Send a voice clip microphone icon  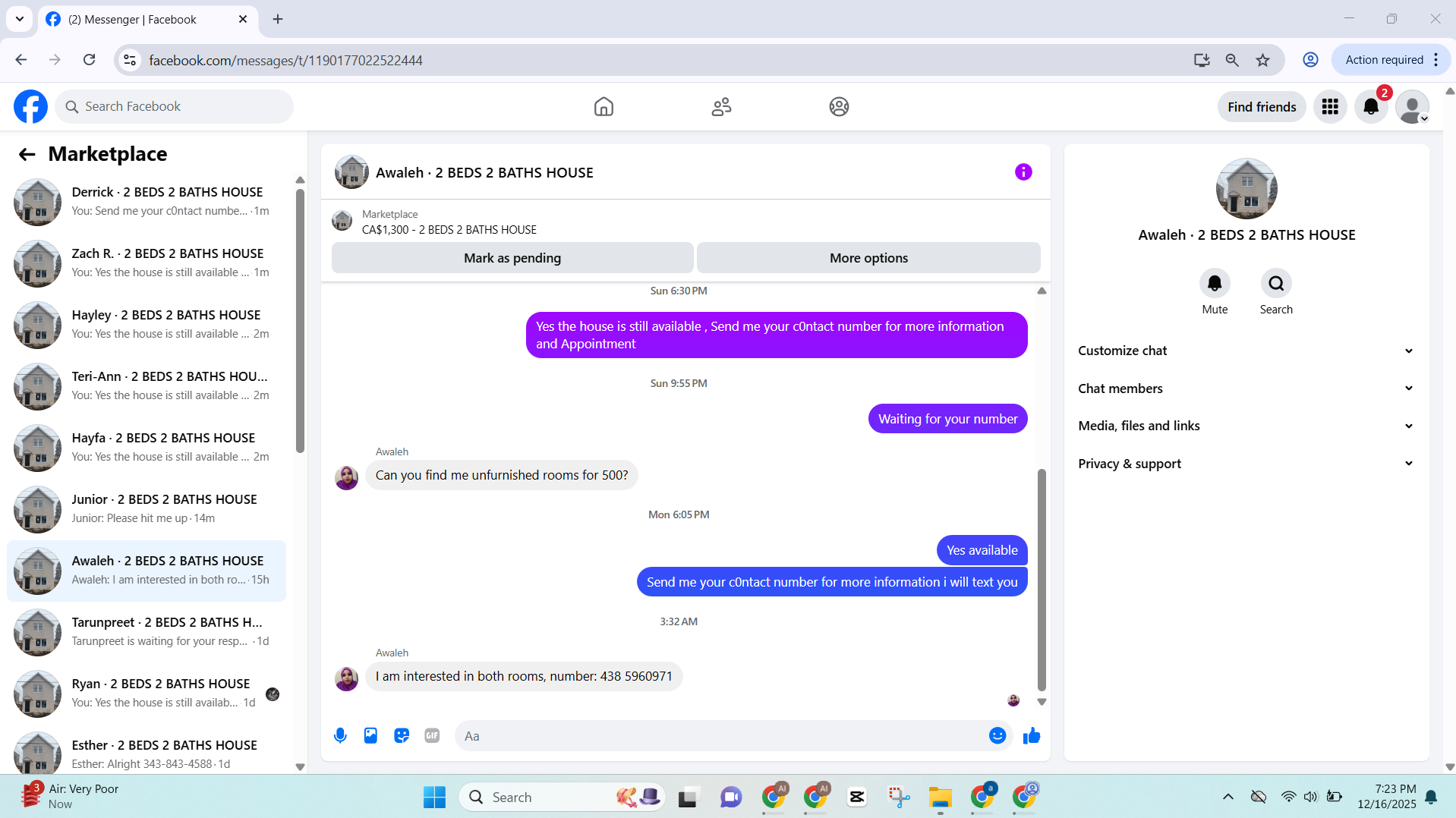tap(340, 735)
